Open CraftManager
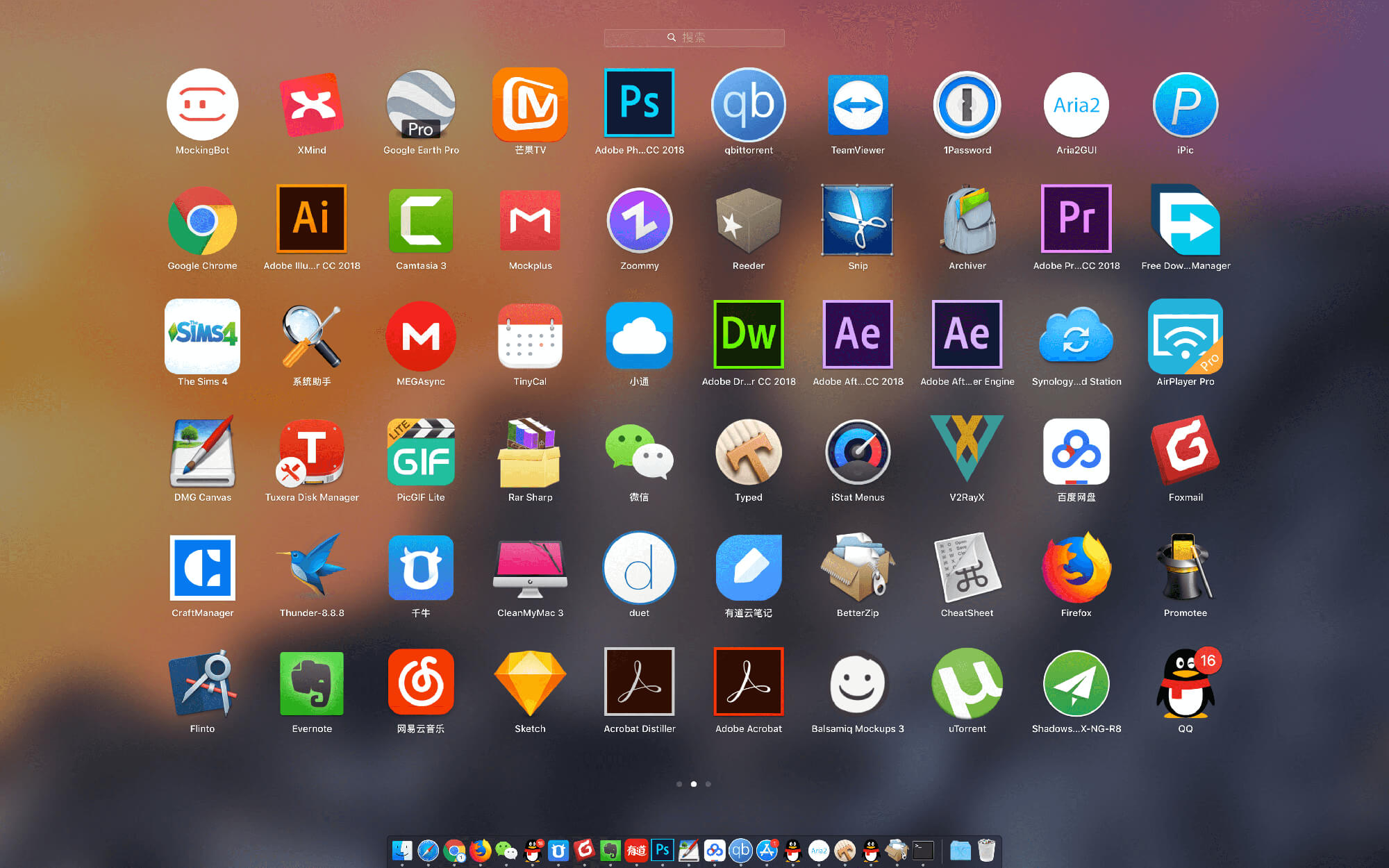1389x868 pixels. pos(202,568)
